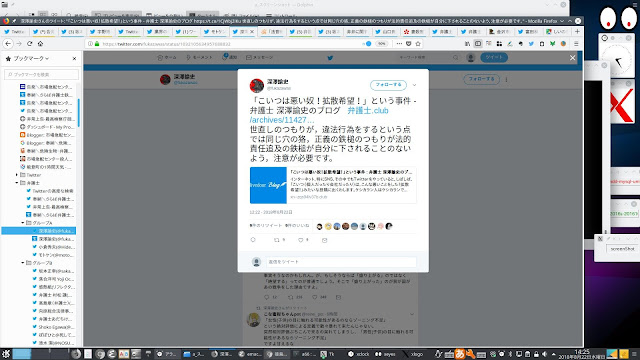Open モーメント in Twitter navigation
The height and width of the screenshot is (360, 640).
[199, 58]
